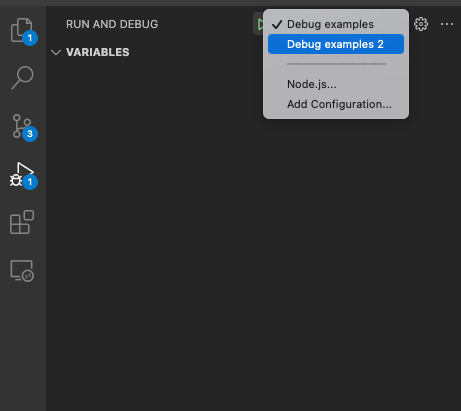This screenshot has width=461, height=411.
Task: Open the Search view icon
Action: click(x=22, y=78)
